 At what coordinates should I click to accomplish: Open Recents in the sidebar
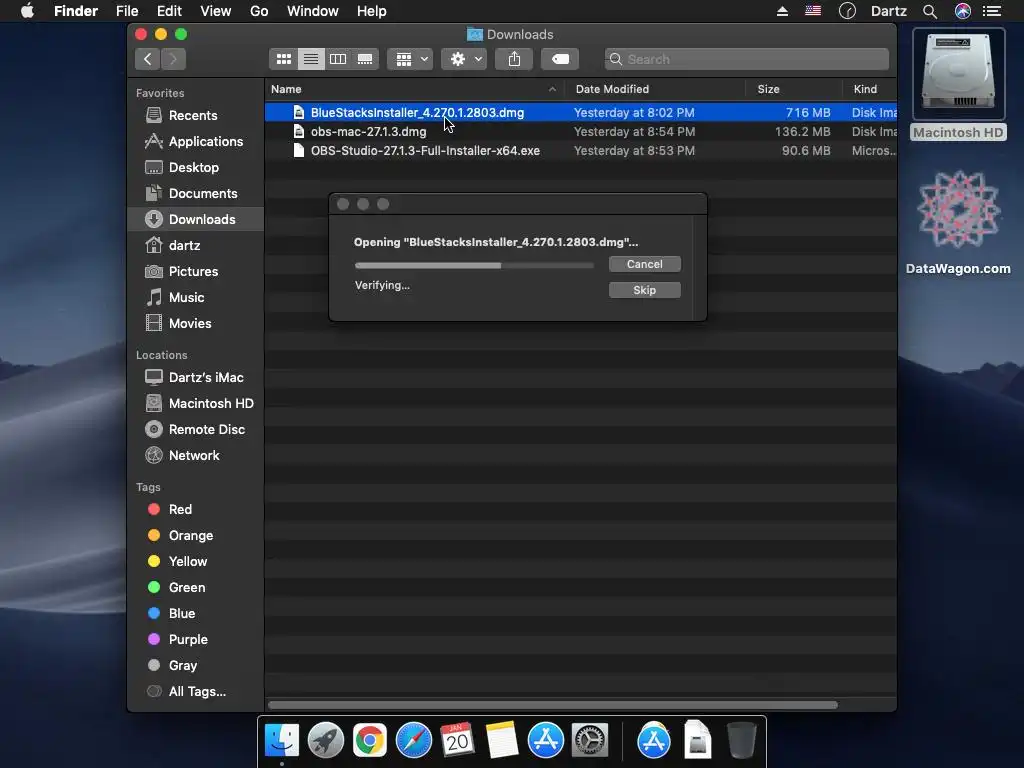pos(195,116)
